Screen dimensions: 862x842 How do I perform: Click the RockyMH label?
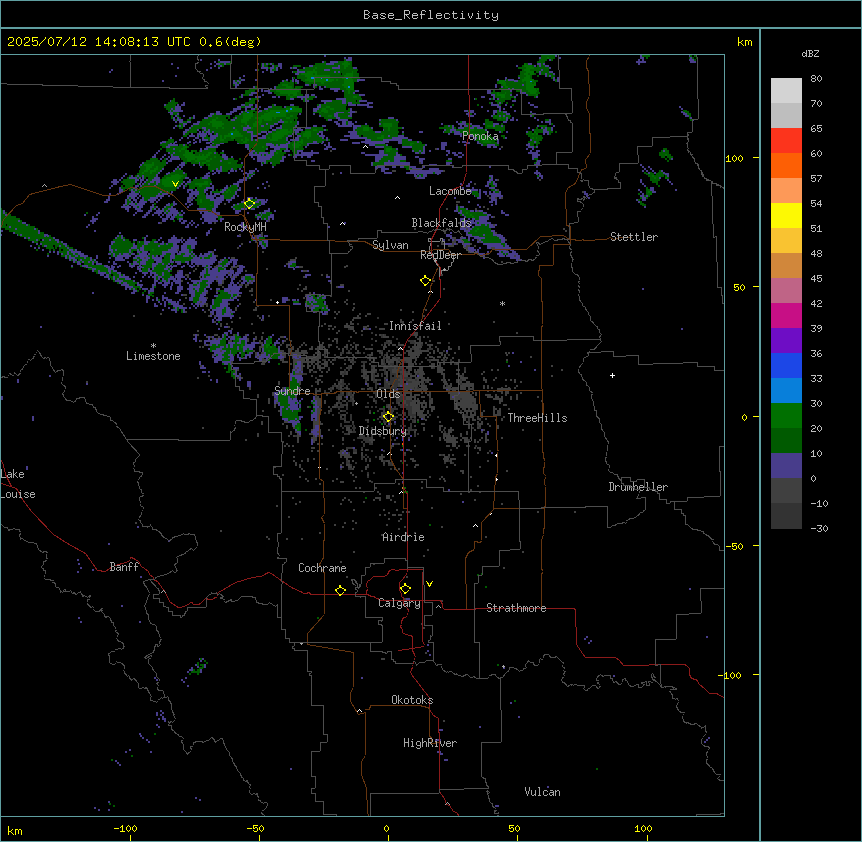245,227
